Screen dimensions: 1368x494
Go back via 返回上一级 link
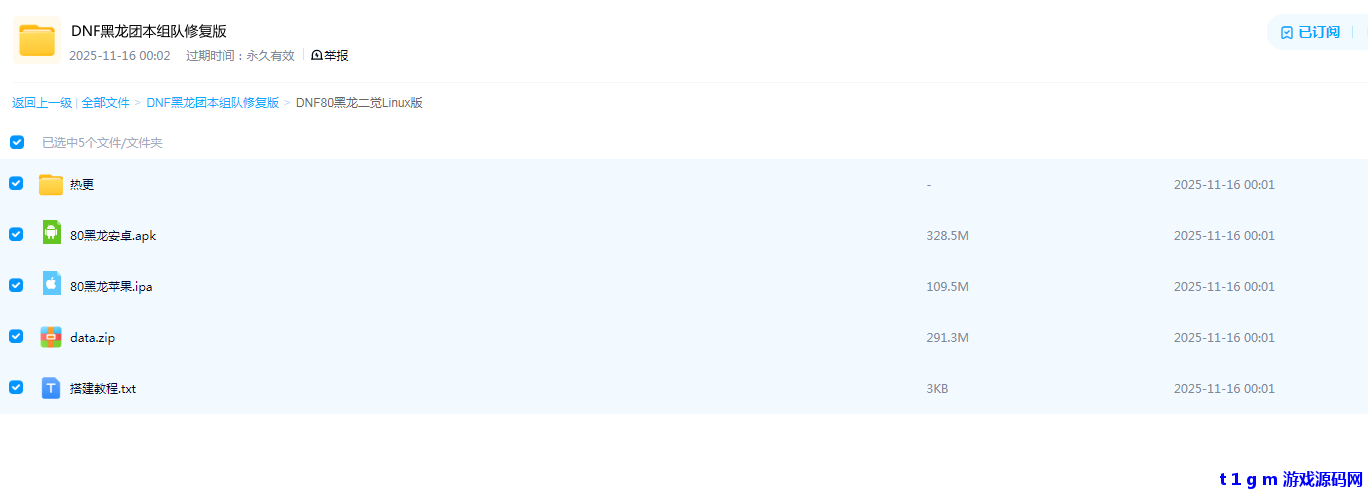42,103
